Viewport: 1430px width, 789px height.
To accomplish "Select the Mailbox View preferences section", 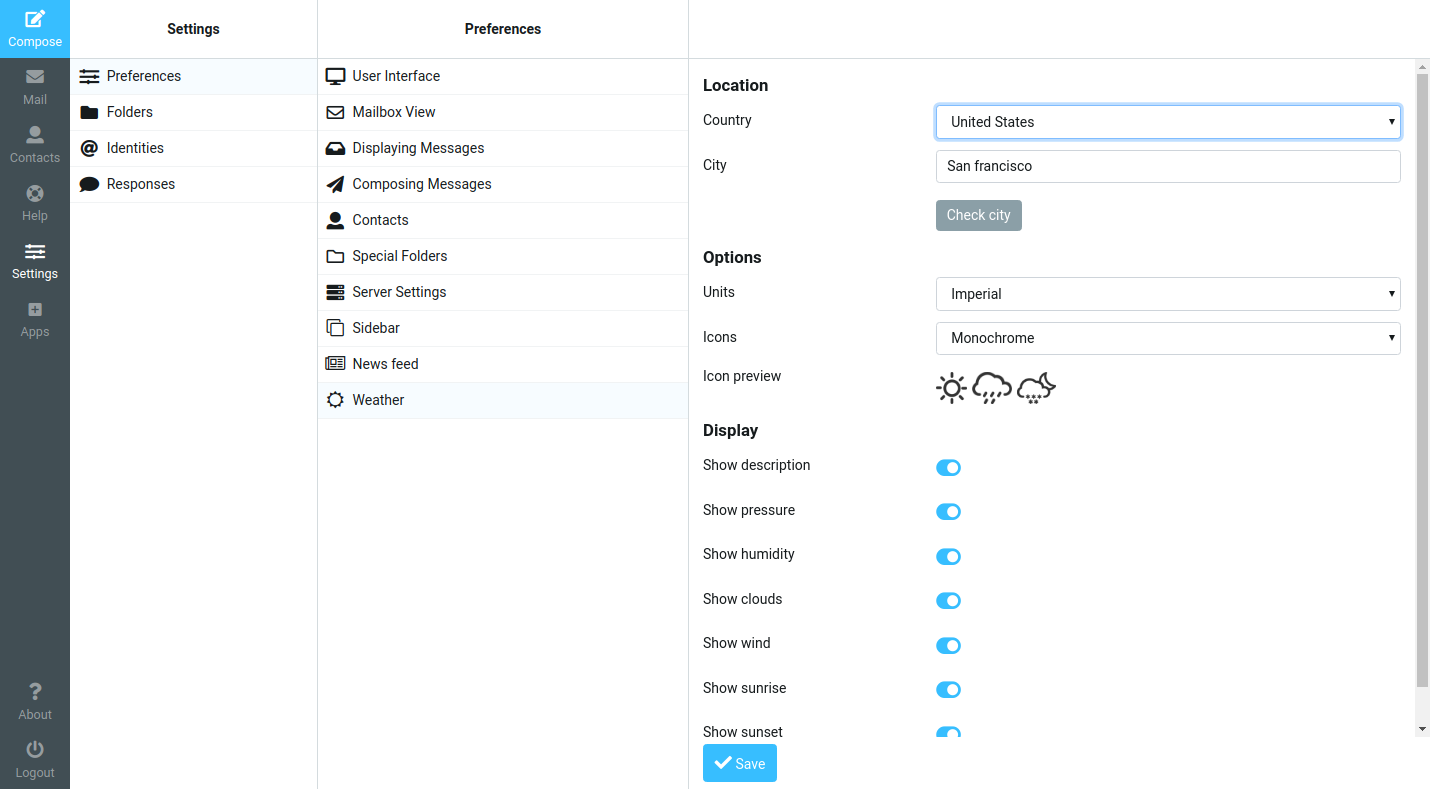I will 503,112.
